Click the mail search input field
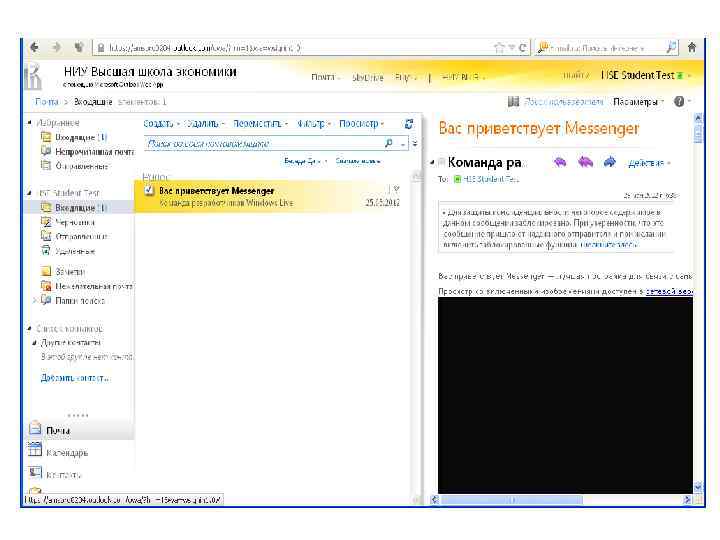The image size is (720, 540). pos(264,143)
